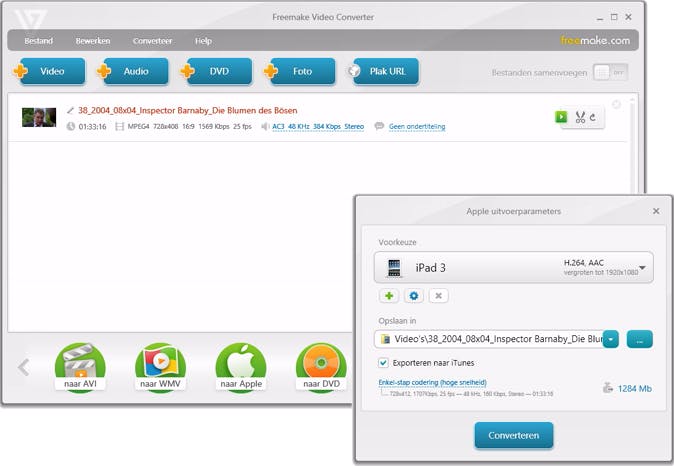Choose naar Apple output format
Image resolution: width=674 pixels, height=466 pixels.
pos(241,367)
